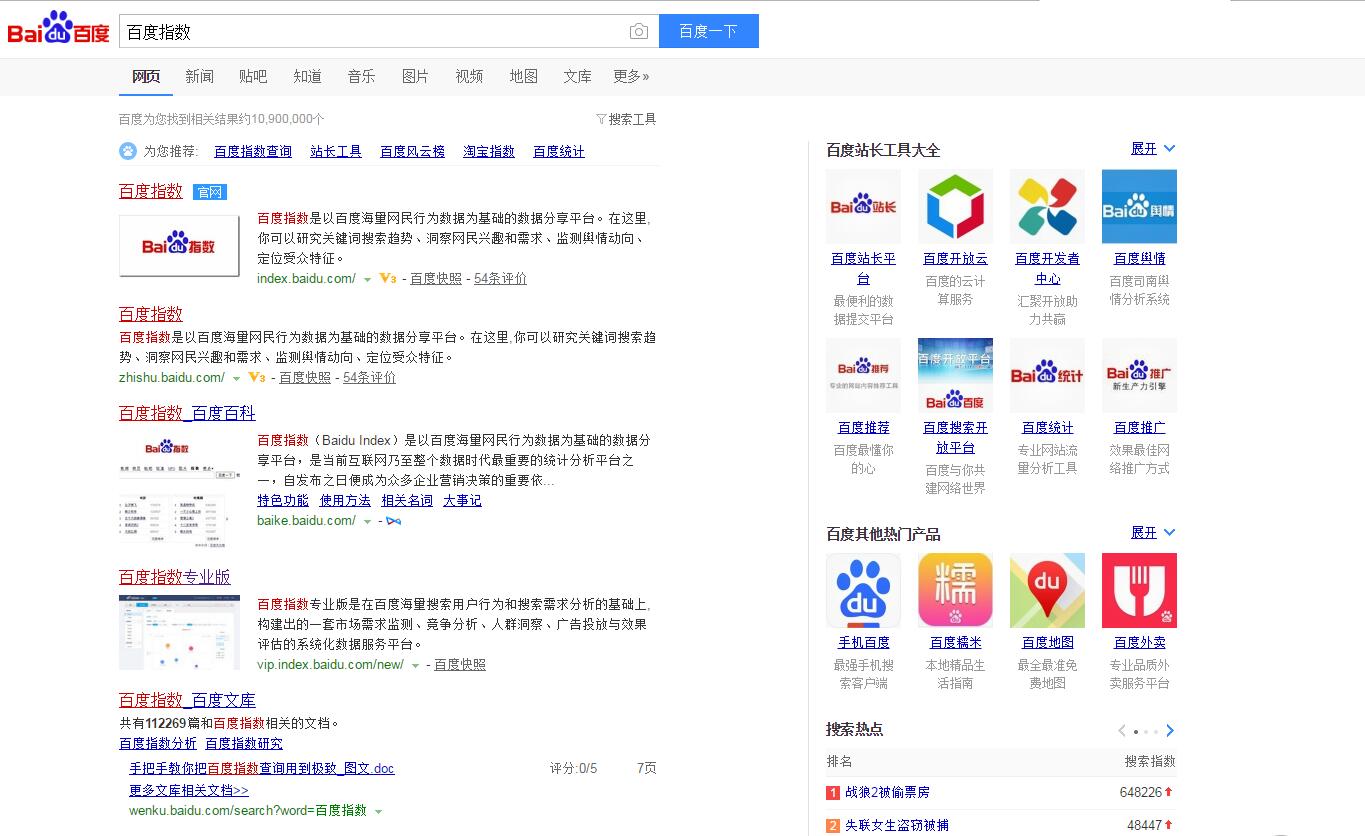1365x836 pixels.
Task: Open the 百度站长平台 logo icon
Action: click(x=862, y=205)
